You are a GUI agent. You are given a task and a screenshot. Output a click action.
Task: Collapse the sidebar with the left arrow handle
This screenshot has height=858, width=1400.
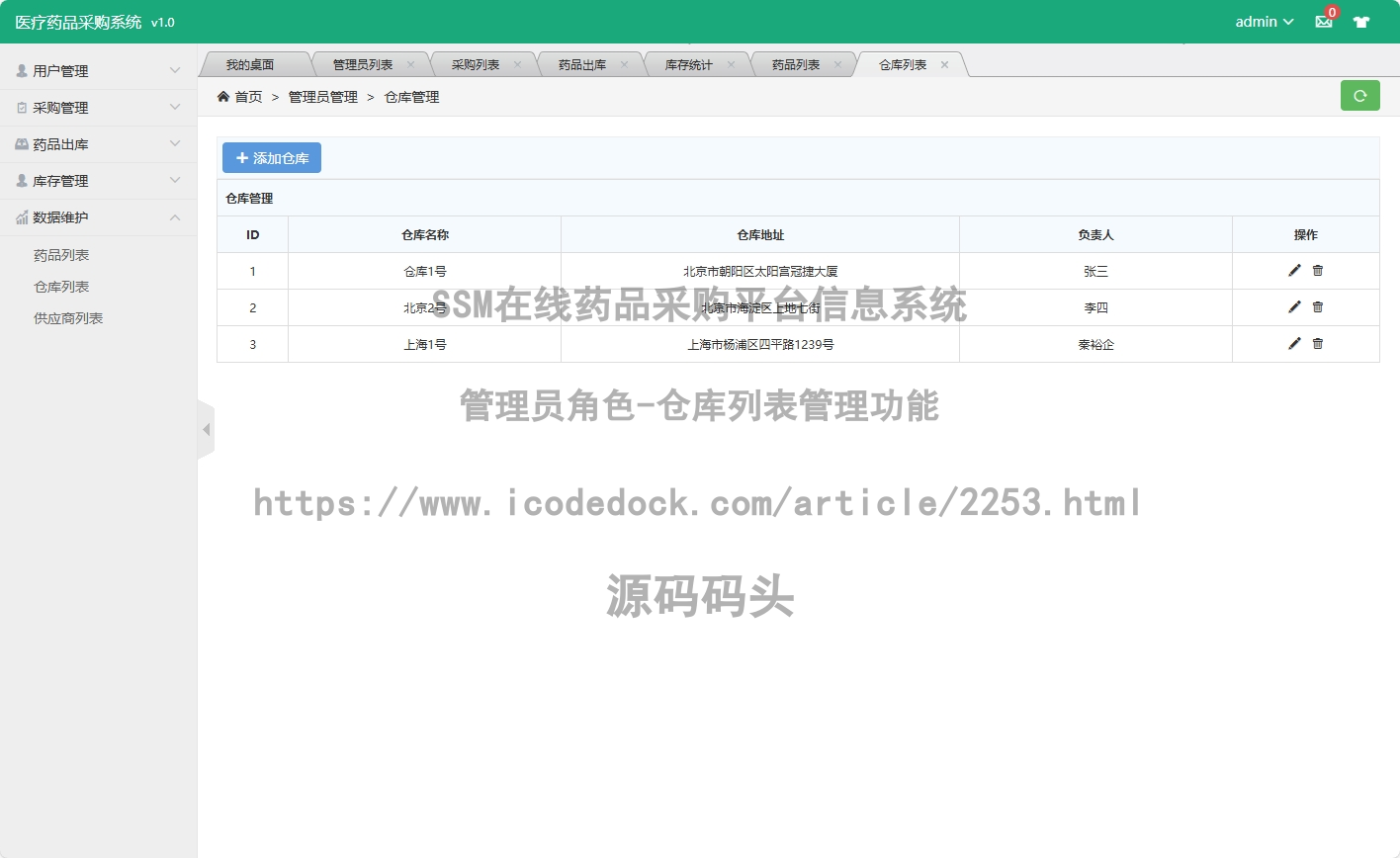206,429
